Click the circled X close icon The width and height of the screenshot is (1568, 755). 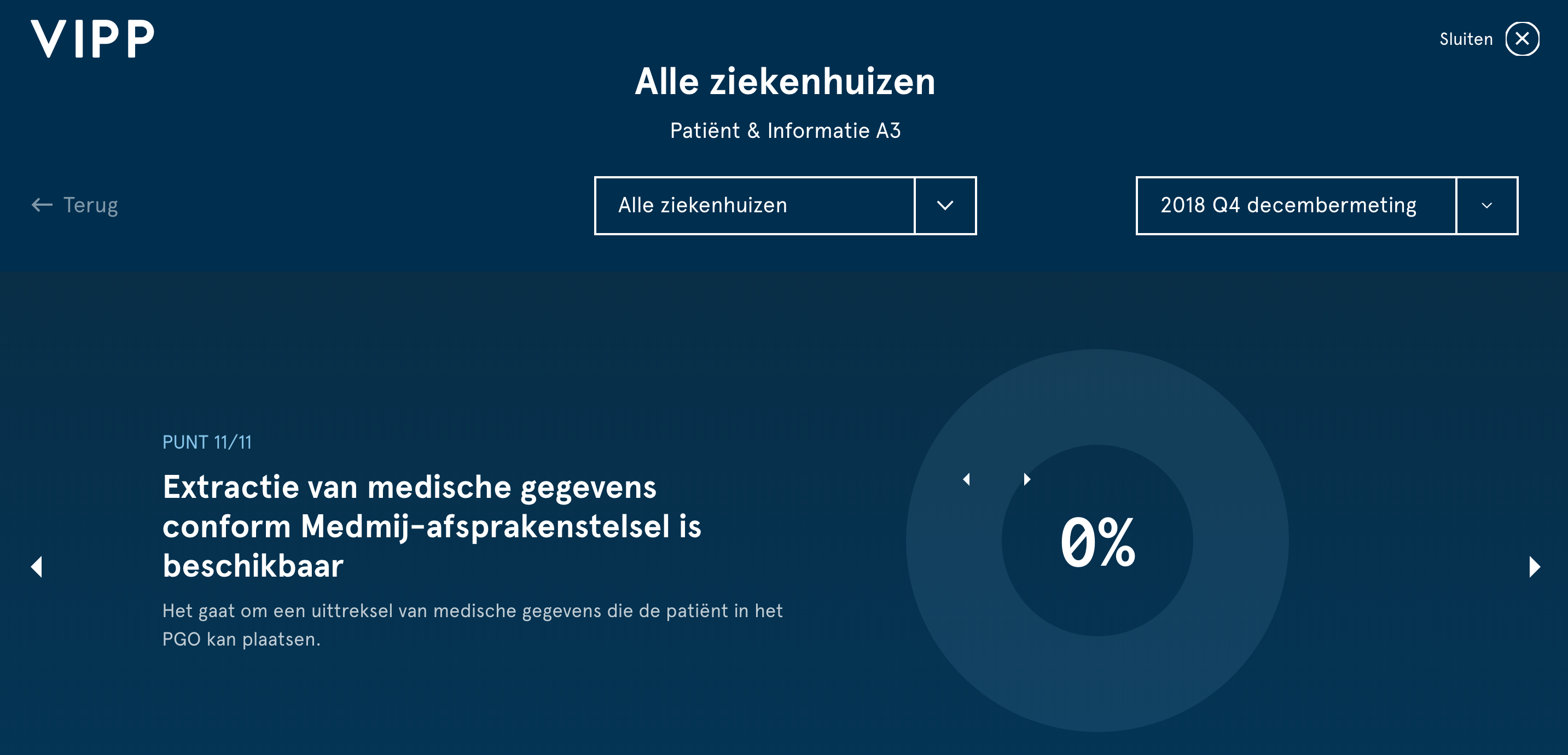click(1521, 39)
